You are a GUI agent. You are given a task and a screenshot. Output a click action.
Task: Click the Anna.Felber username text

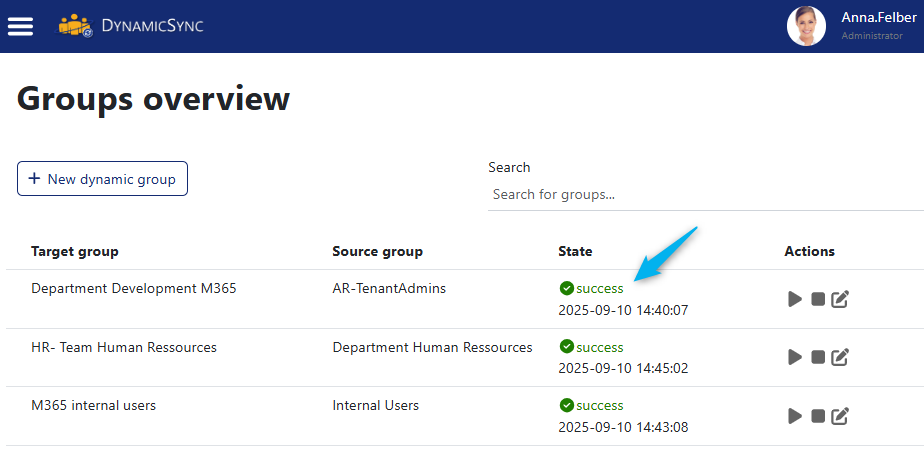(x=873, y=17)
